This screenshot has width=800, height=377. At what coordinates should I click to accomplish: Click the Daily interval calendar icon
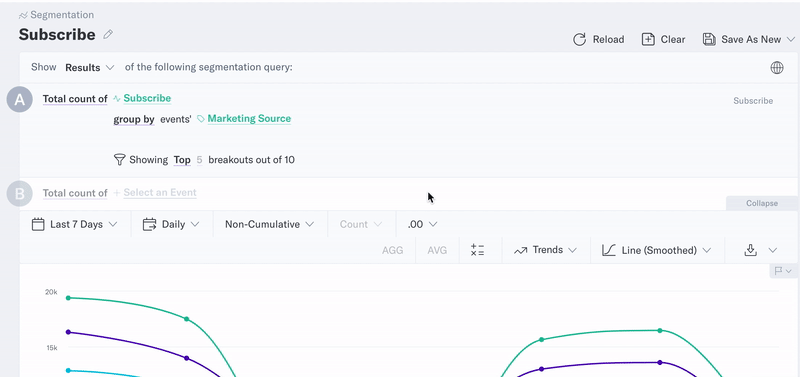point(149,224)
